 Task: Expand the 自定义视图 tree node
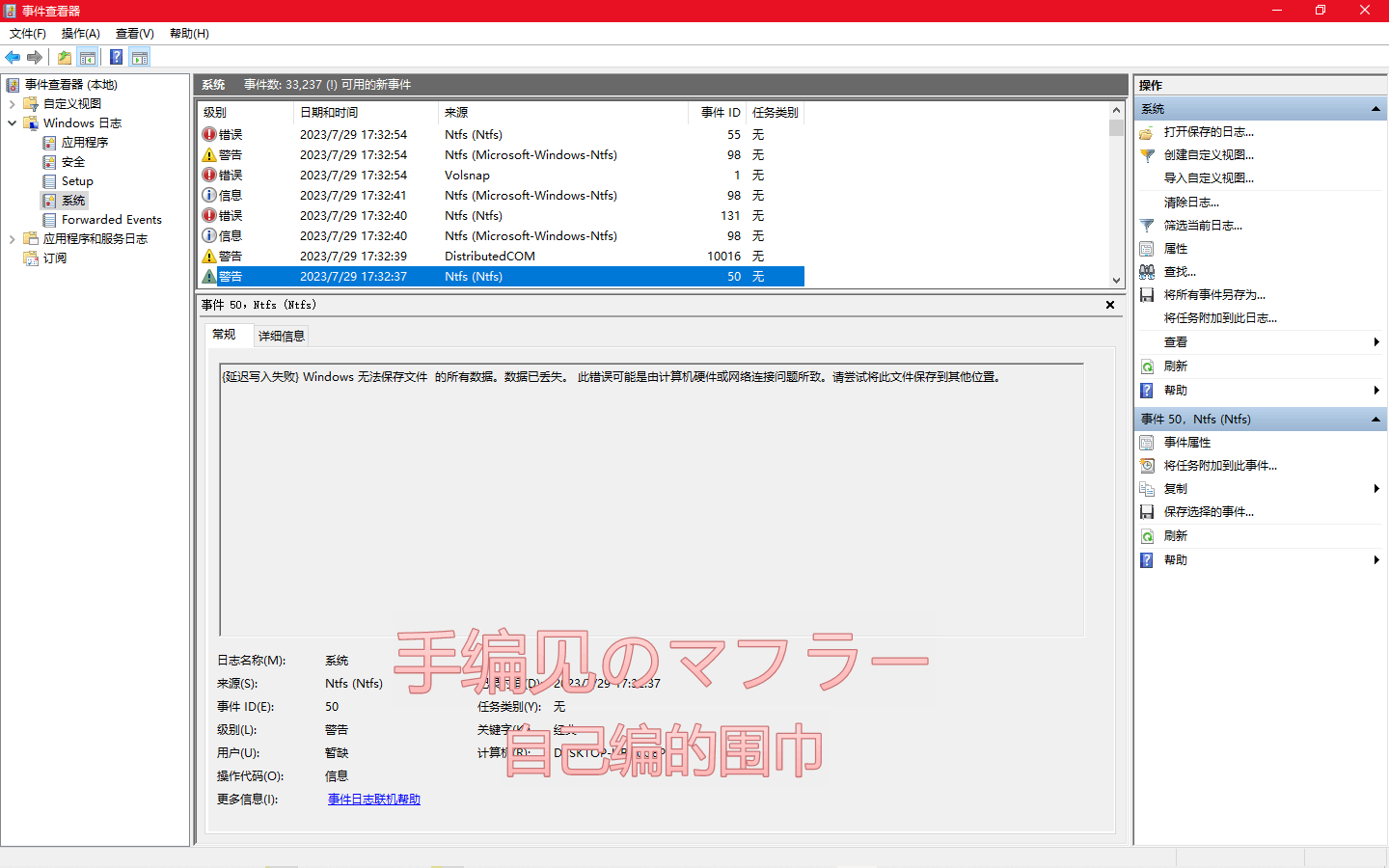coord(12,104)
